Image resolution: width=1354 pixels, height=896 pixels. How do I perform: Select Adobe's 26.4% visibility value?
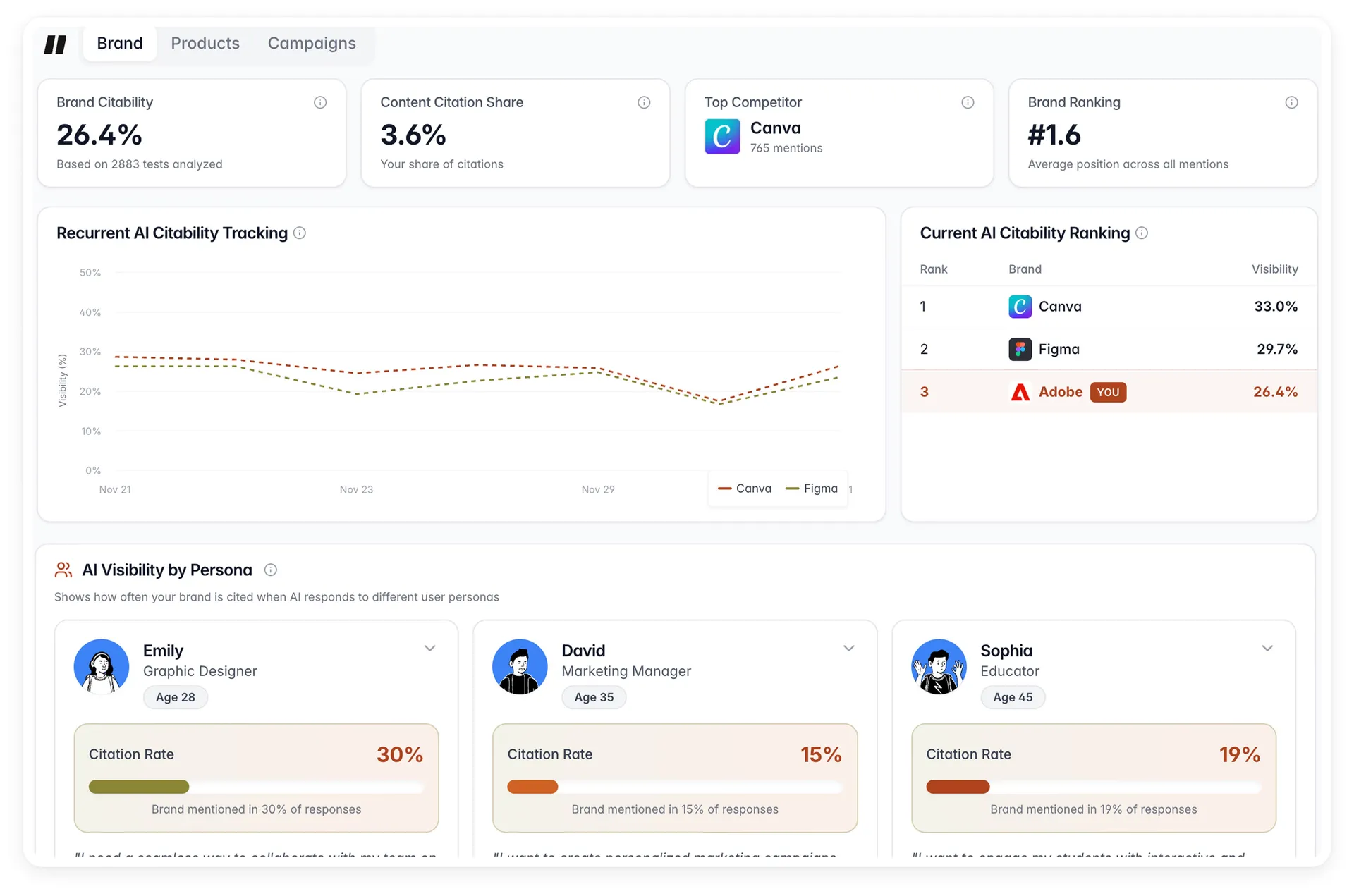tap(1275, 392)
